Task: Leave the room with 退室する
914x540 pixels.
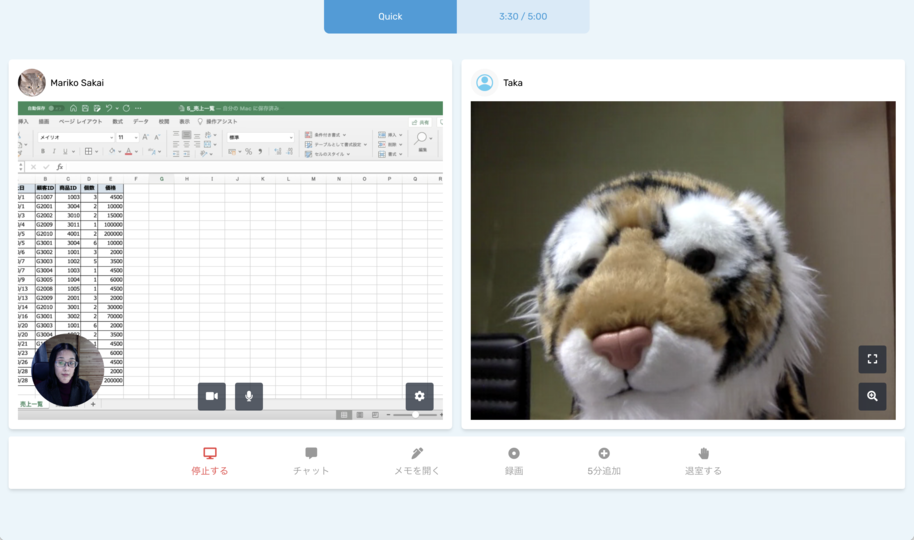Action: tap(703, 461)
